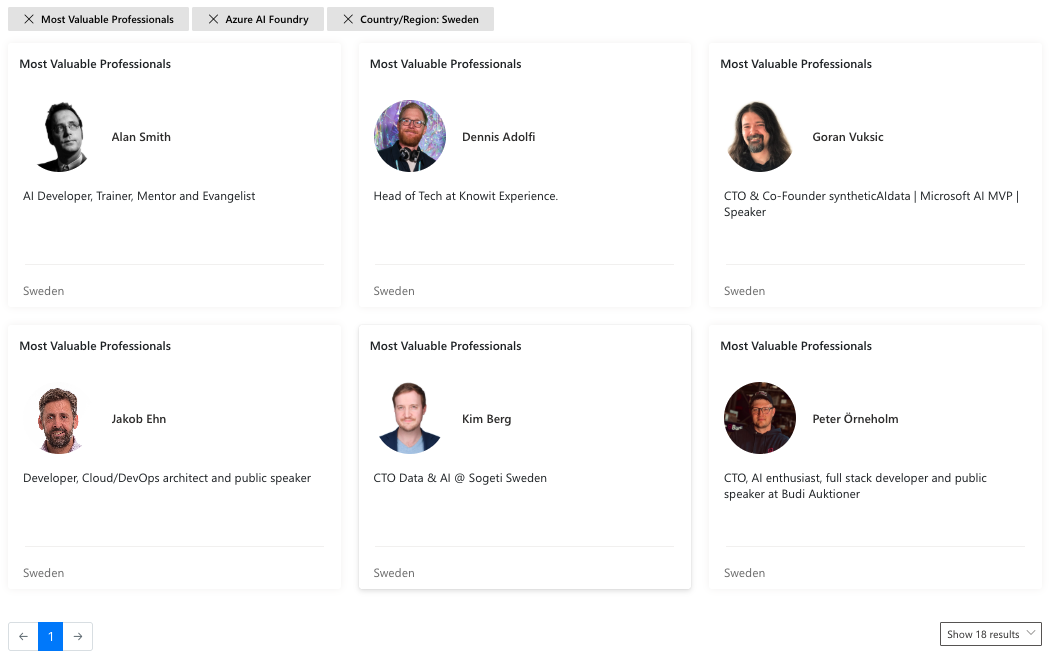
Task: Click the Kim Berg name
Action: click(x=486, y=419)
